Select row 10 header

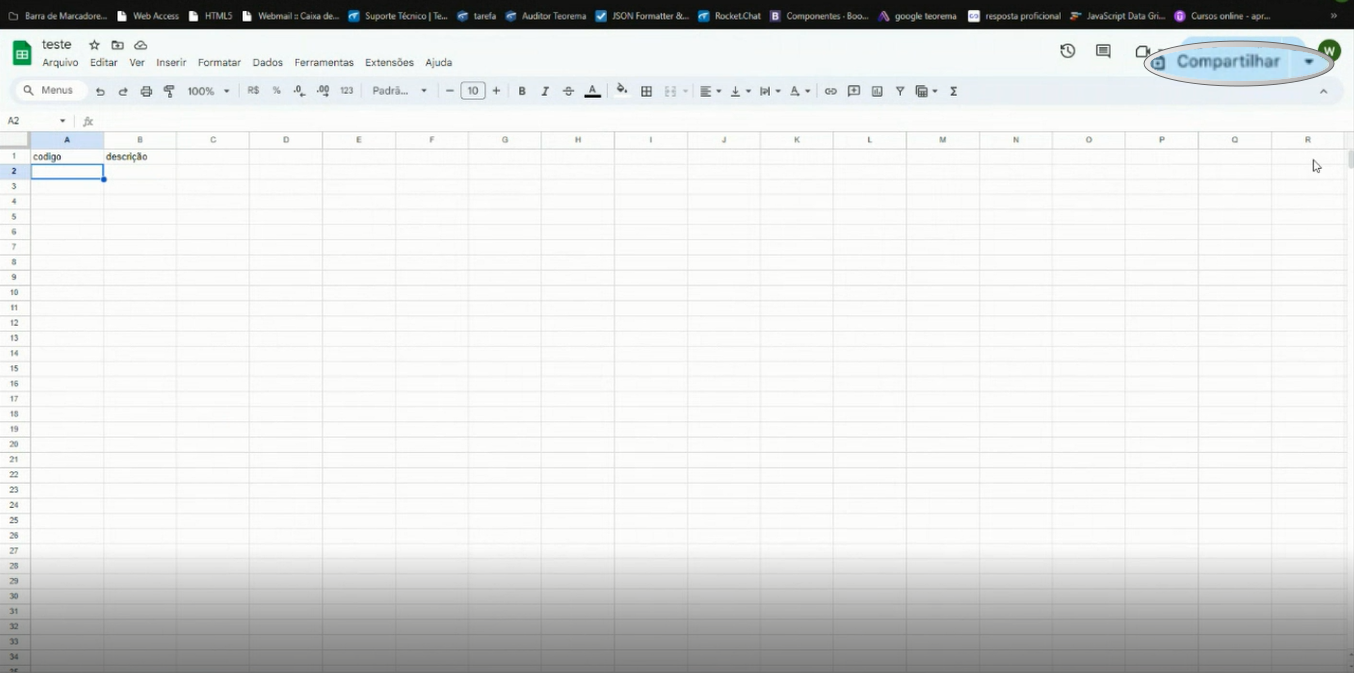[x=14, y=292]
